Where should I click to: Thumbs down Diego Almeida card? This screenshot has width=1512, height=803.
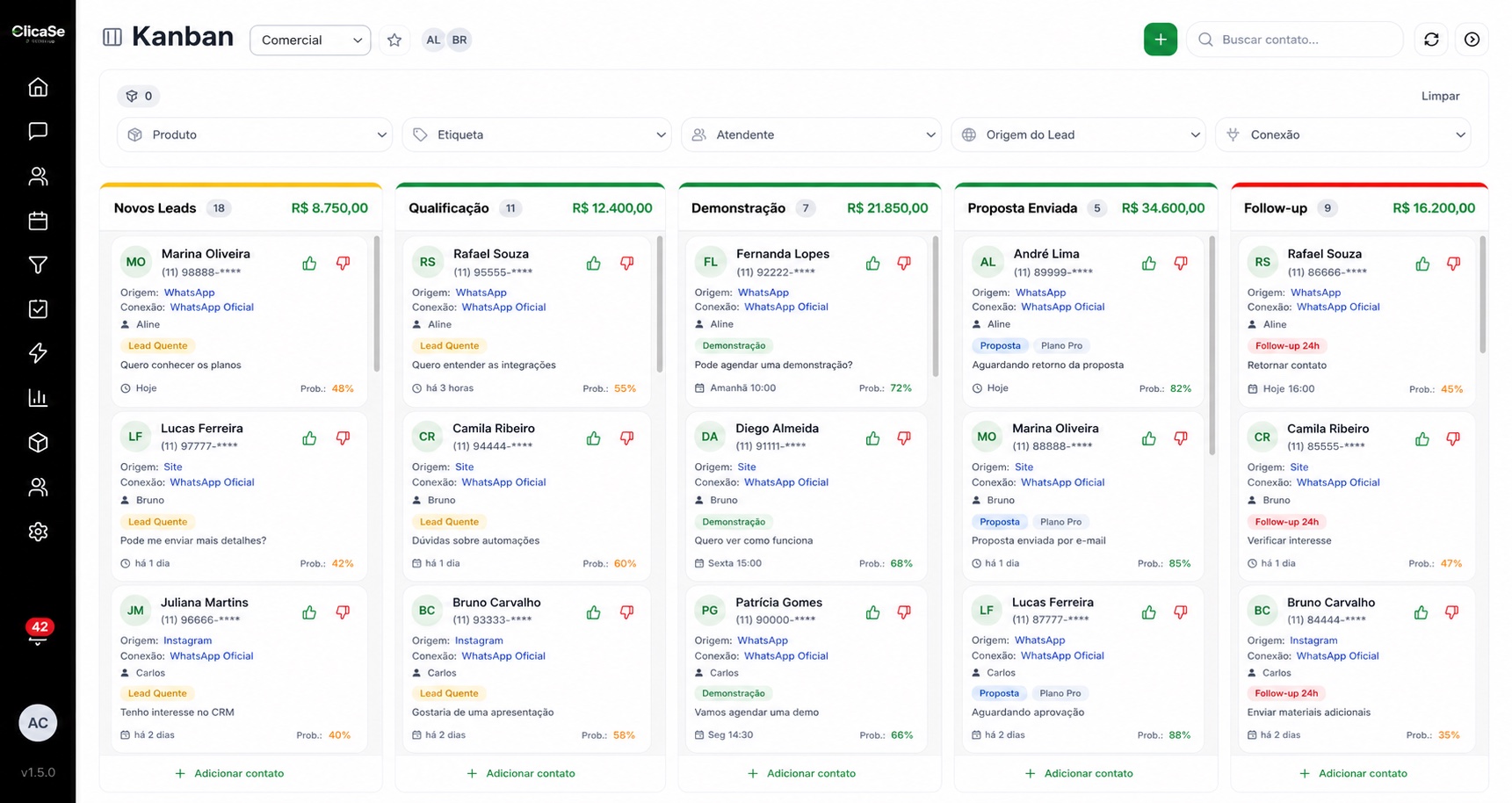pos(904,438)
